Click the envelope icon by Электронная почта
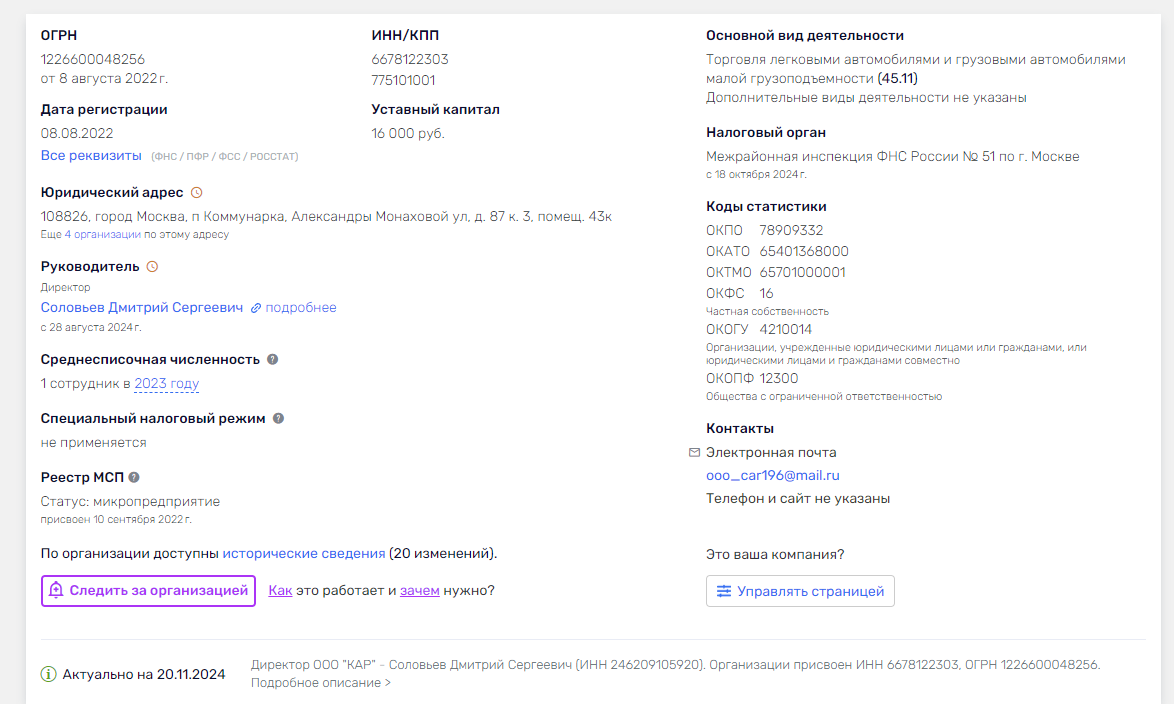Image resolution: width=1174 pixels, height=704 pixels. click(x=694, y=452)
